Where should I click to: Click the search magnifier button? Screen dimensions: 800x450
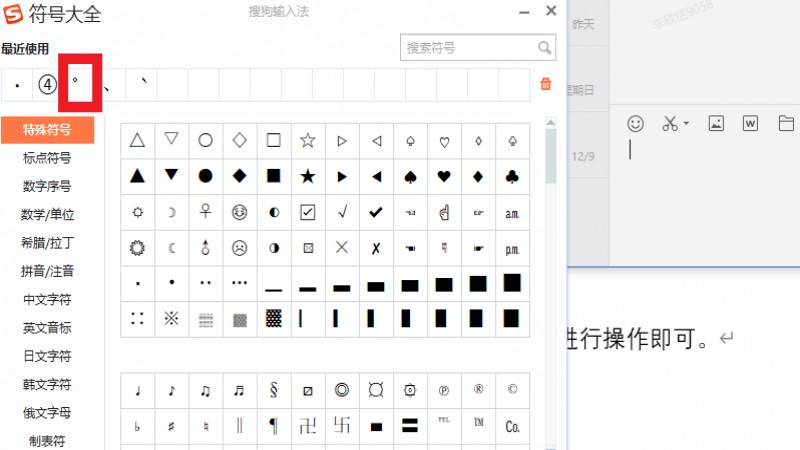[x=545, y=47]
